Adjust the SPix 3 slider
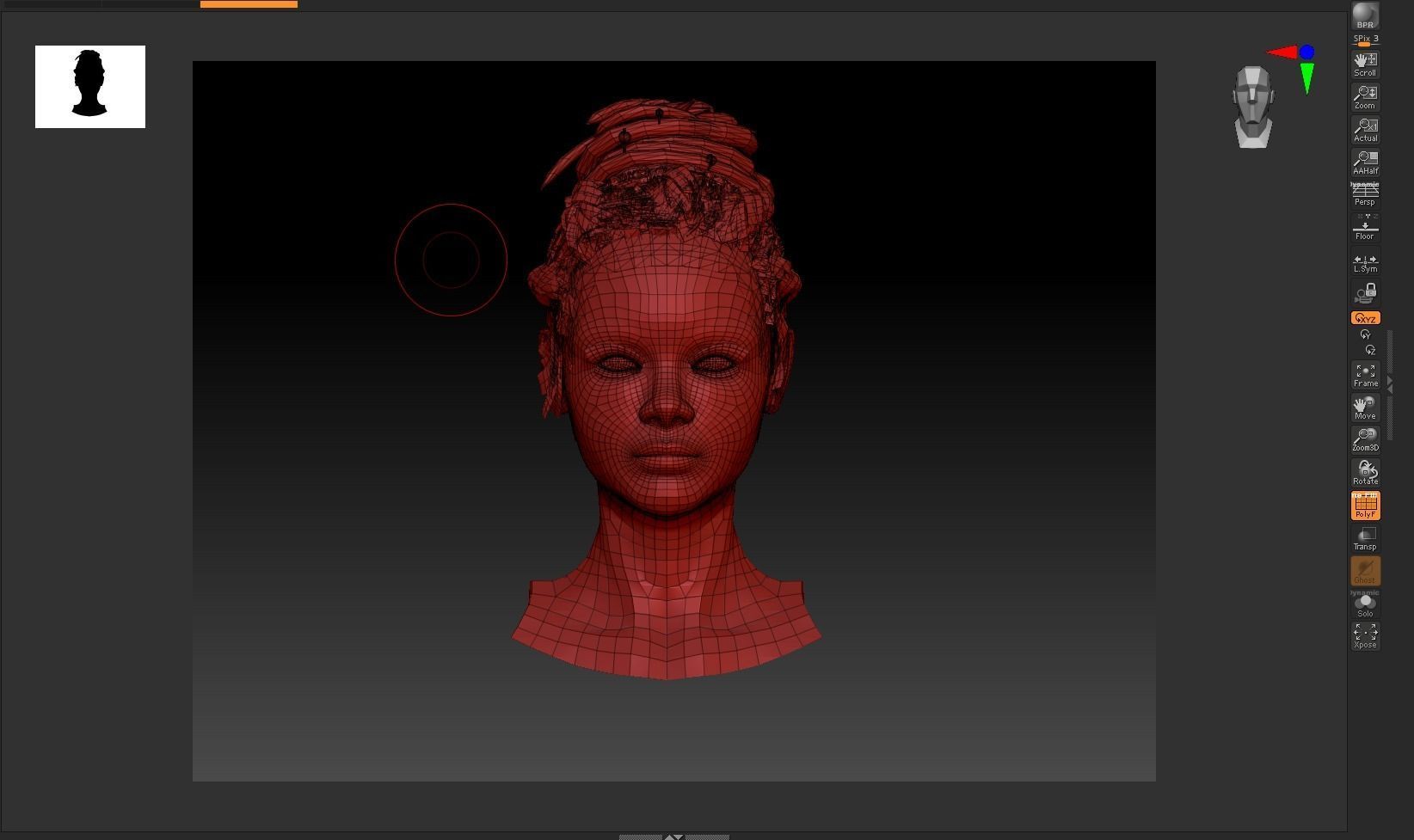This screenshot has width=1414, height=840. tap(1365, 40)
